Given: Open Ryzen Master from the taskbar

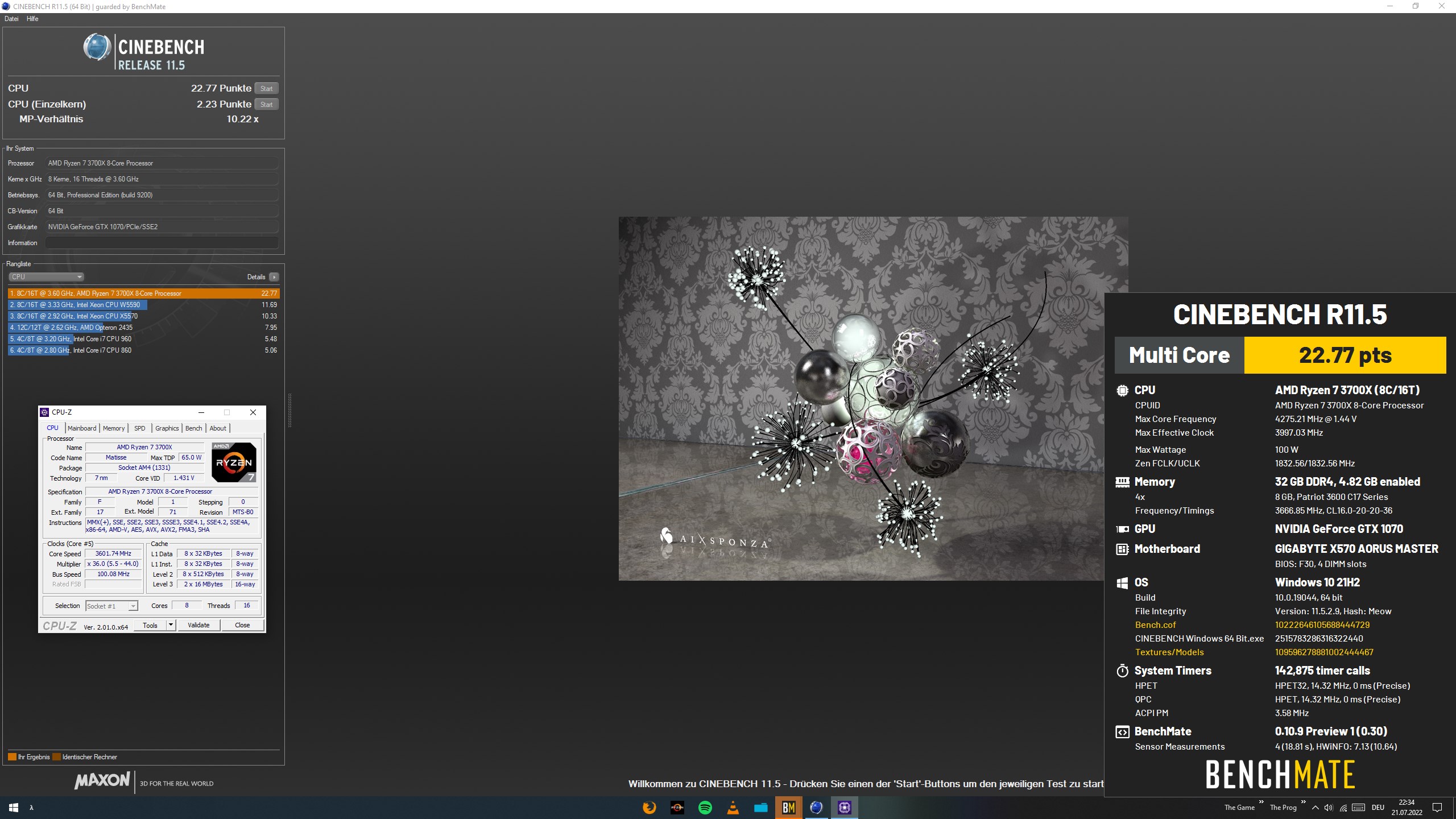Looking at the screenshot, I should (x=677, y=808).
